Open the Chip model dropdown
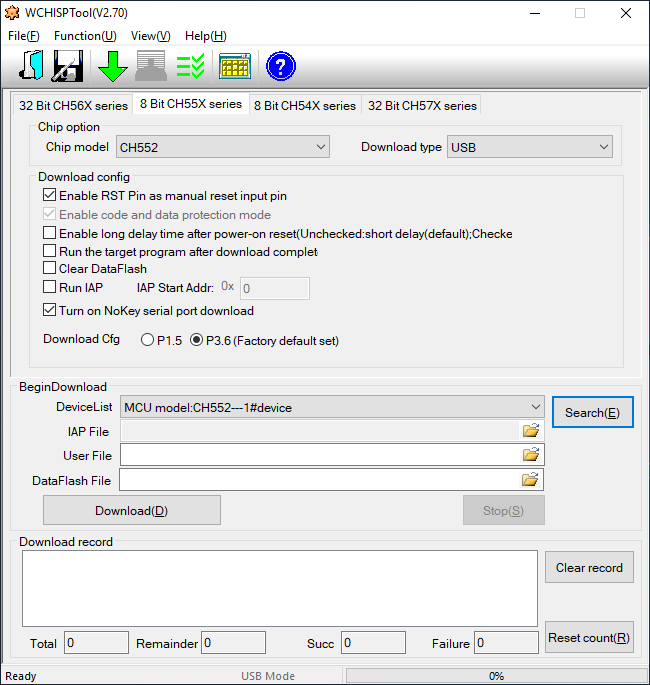This screenshot has width=650, height=685. pos(223,147)
